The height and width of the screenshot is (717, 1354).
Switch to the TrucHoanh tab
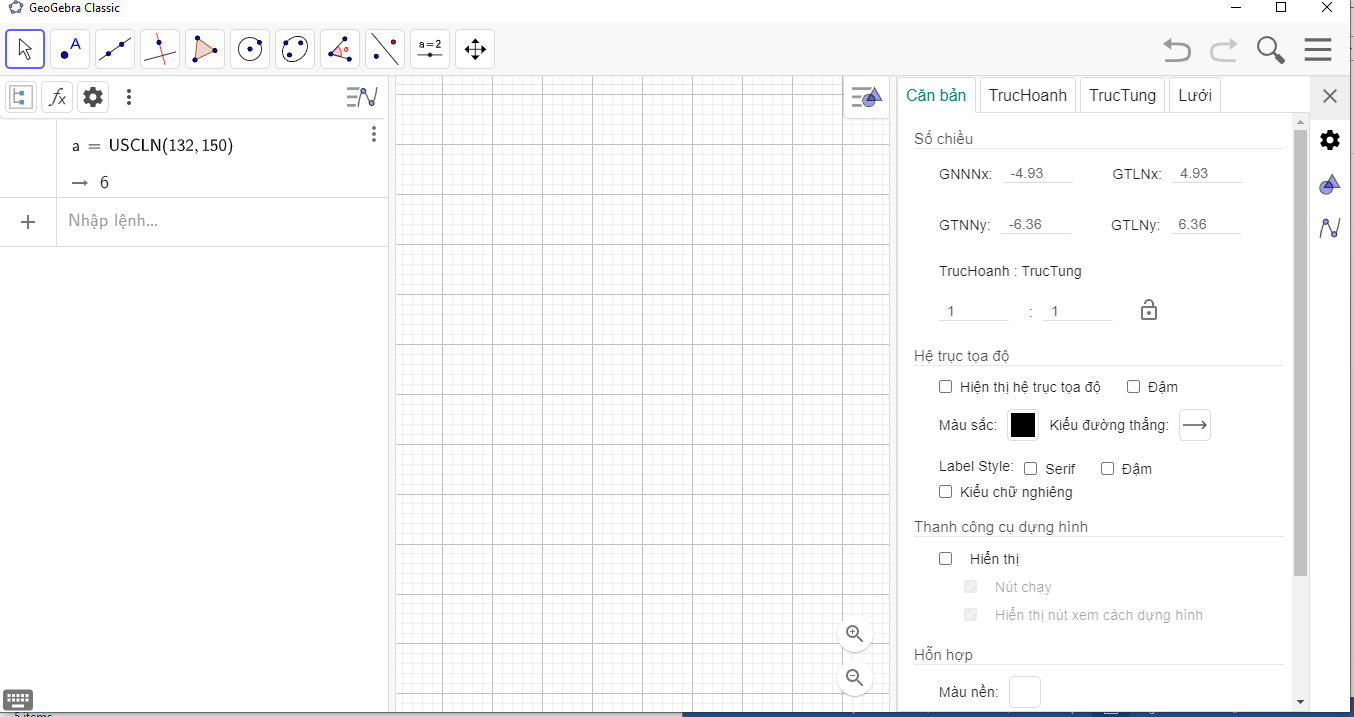pyautogui.click(x=1027, y=96)
